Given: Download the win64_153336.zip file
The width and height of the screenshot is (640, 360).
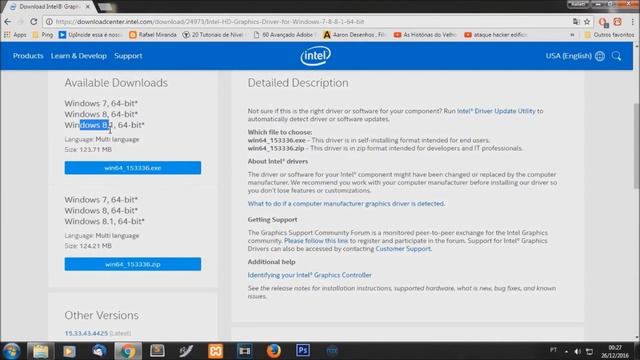Looking at the screenshot, I should pos(133,264).
